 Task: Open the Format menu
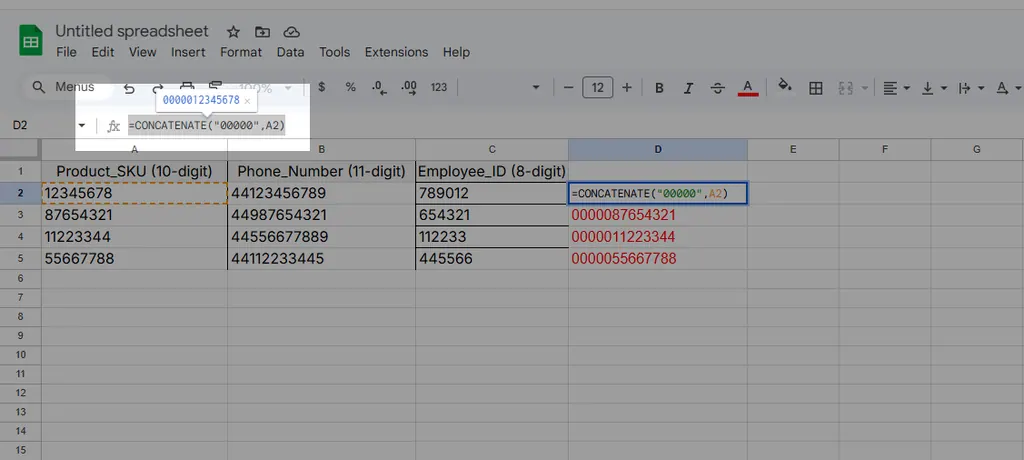(241, 52)
